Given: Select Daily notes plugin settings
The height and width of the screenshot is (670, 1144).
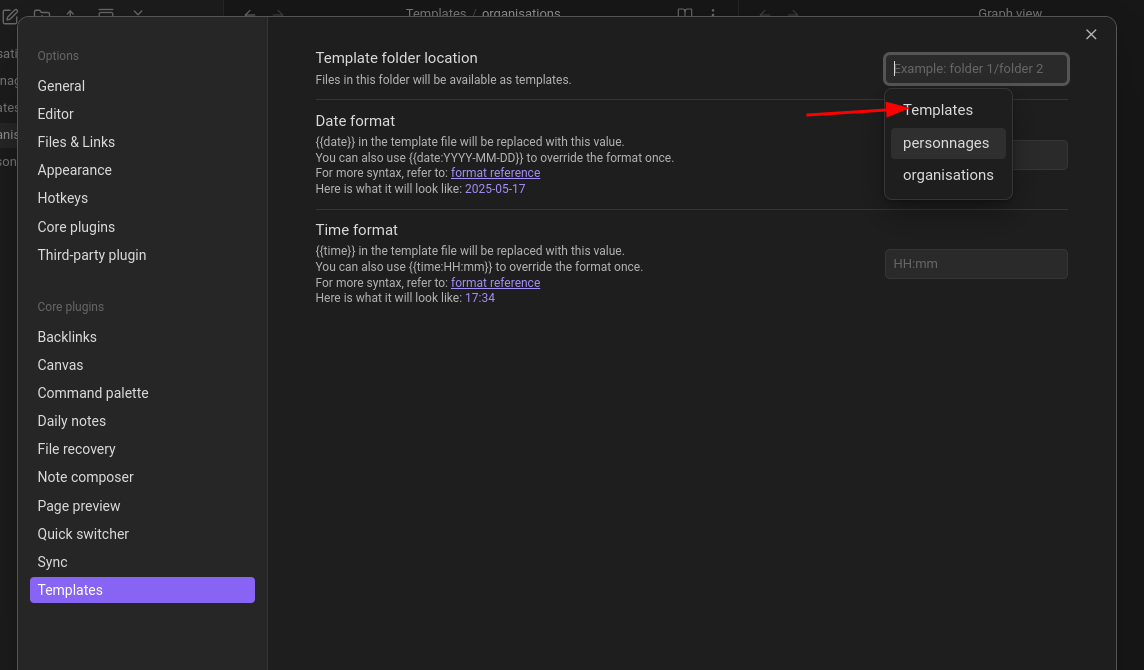Looking at the screenshot, I should click(72, 421).
